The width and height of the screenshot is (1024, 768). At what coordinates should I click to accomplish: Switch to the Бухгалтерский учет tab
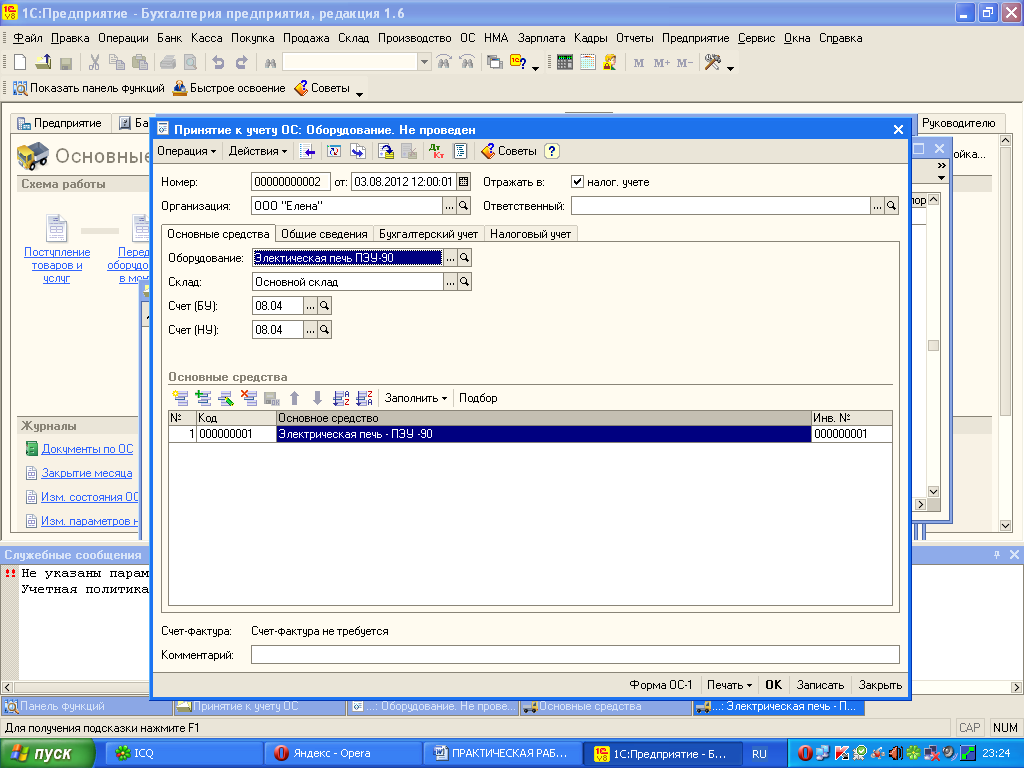[x=428, y=234]
